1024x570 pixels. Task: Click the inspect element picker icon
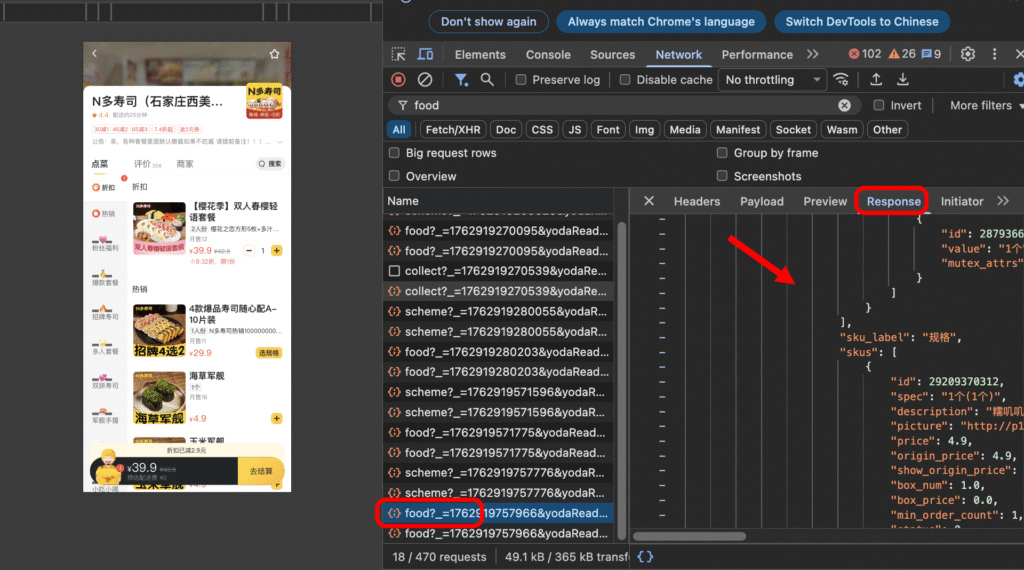pos(399,54)
